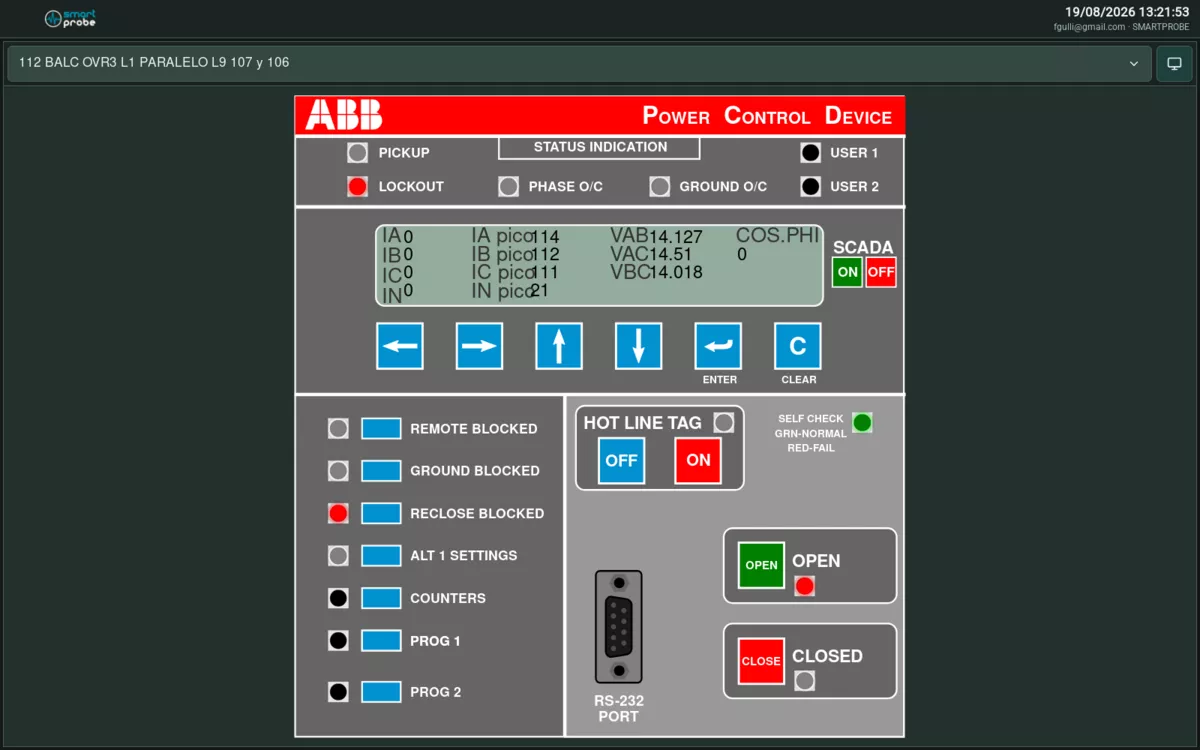
Task: Click the HOT LINE TAG indicator LED
Action: click(x=723, y=423)
